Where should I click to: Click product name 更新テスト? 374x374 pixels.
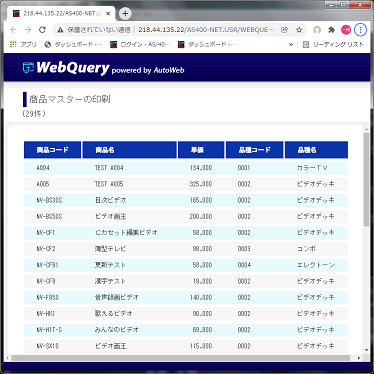(x=110, y=265)
